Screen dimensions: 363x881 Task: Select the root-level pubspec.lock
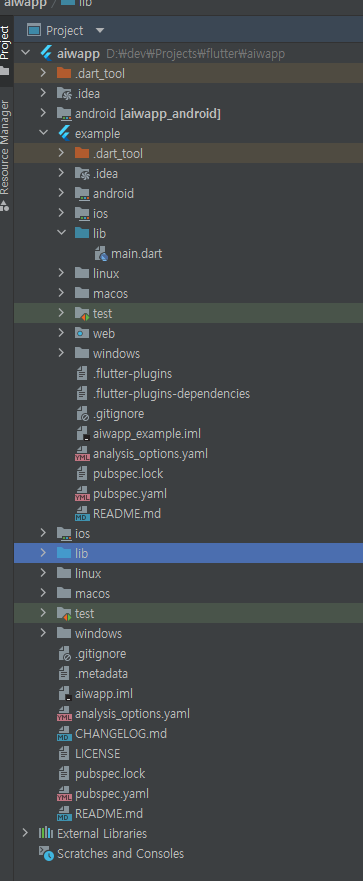[110, 774]
